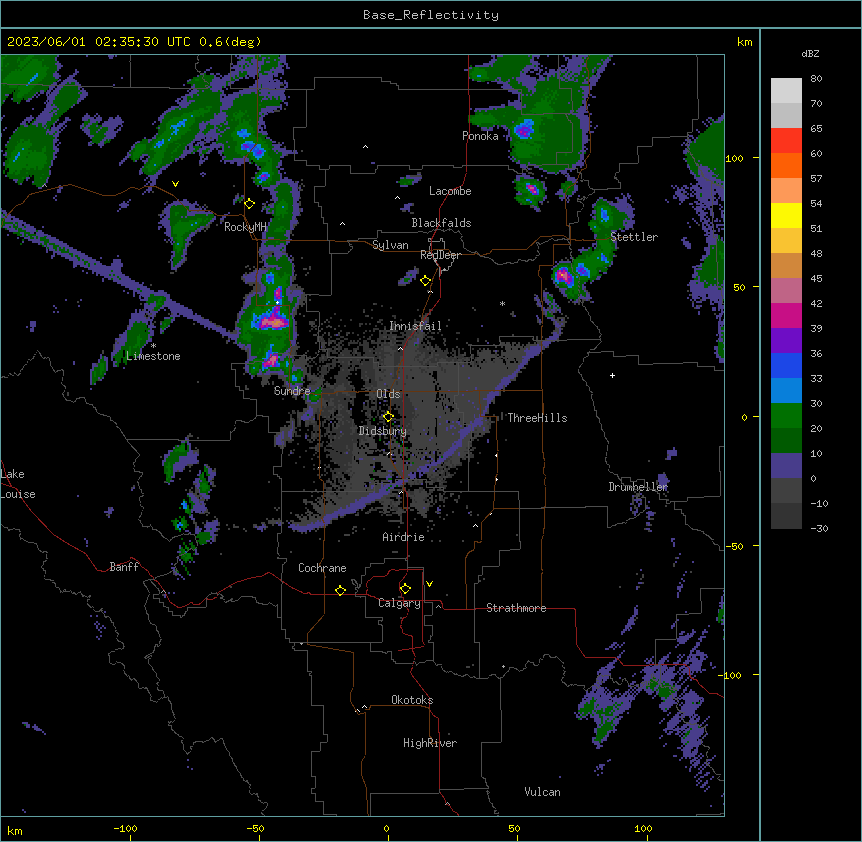This screenshot has width=862, height=842.
Task: Click the Calgary city label
Action: [399, 603]
